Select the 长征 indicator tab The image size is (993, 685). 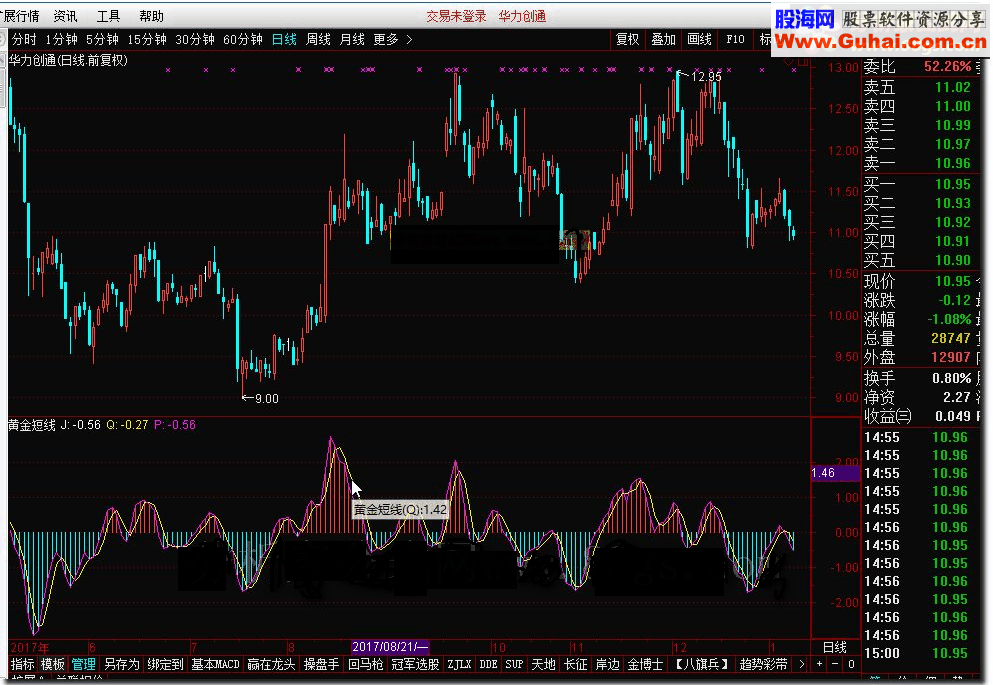point(576,664)
